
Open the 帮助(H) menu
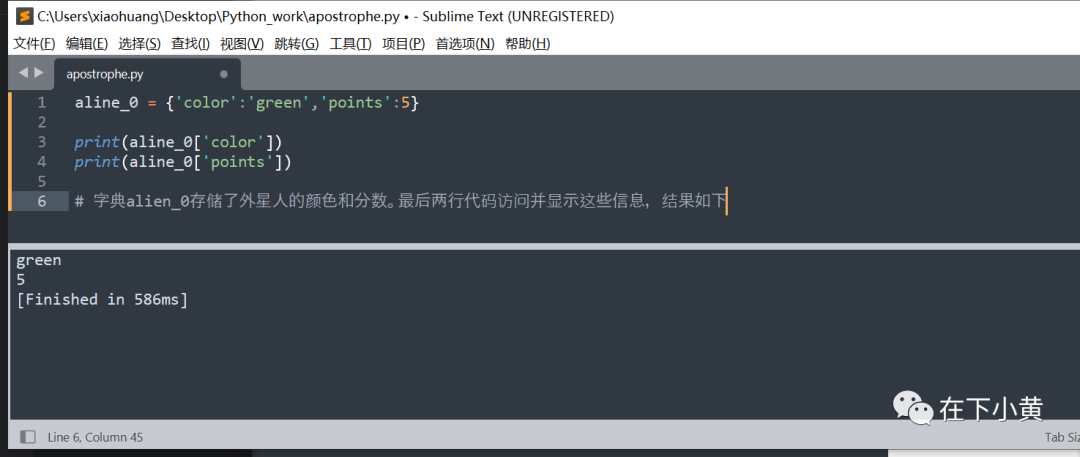(x=528, y=43)
